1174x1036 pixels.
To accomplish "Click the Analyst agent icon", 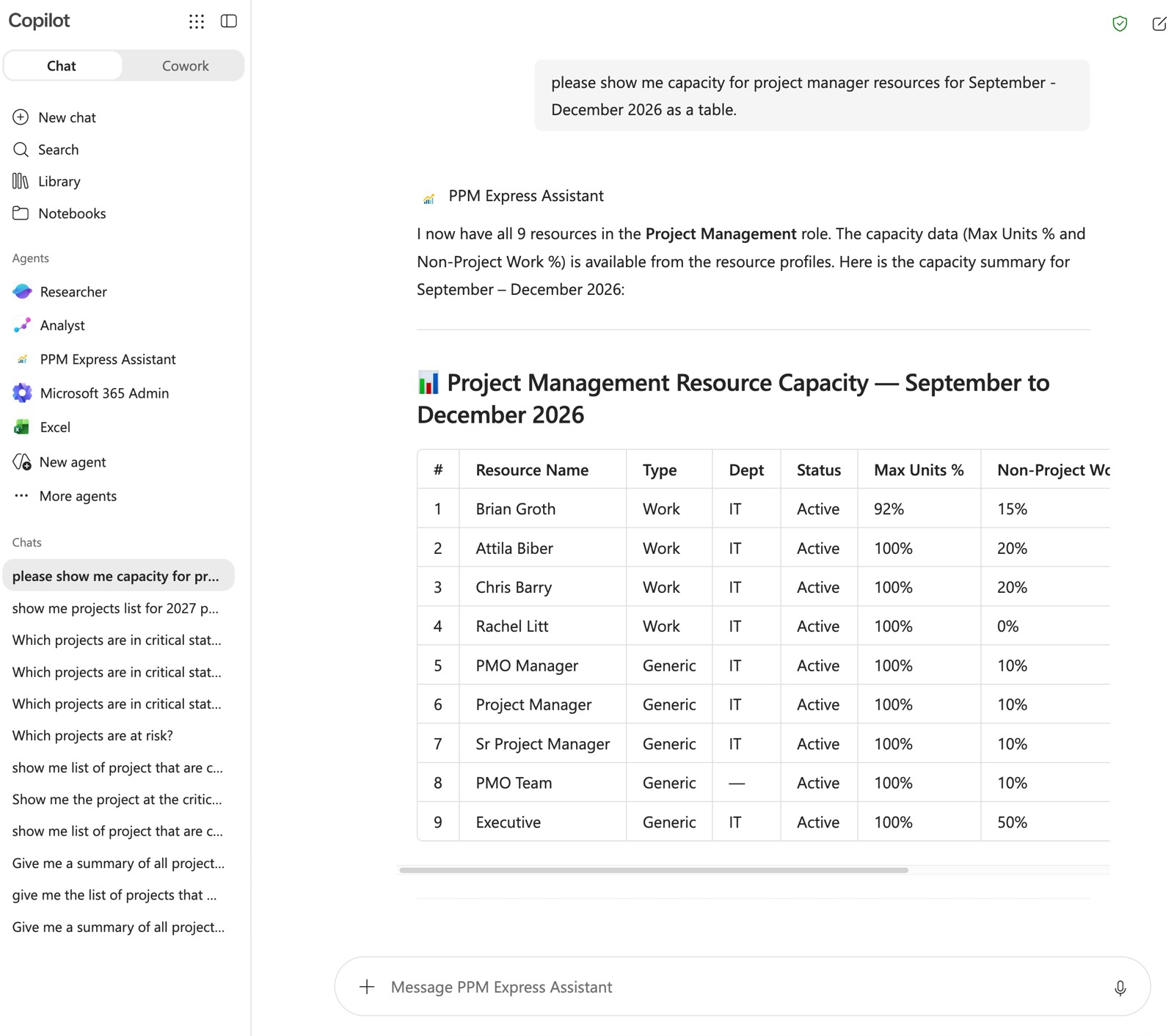I will [22, 325].
